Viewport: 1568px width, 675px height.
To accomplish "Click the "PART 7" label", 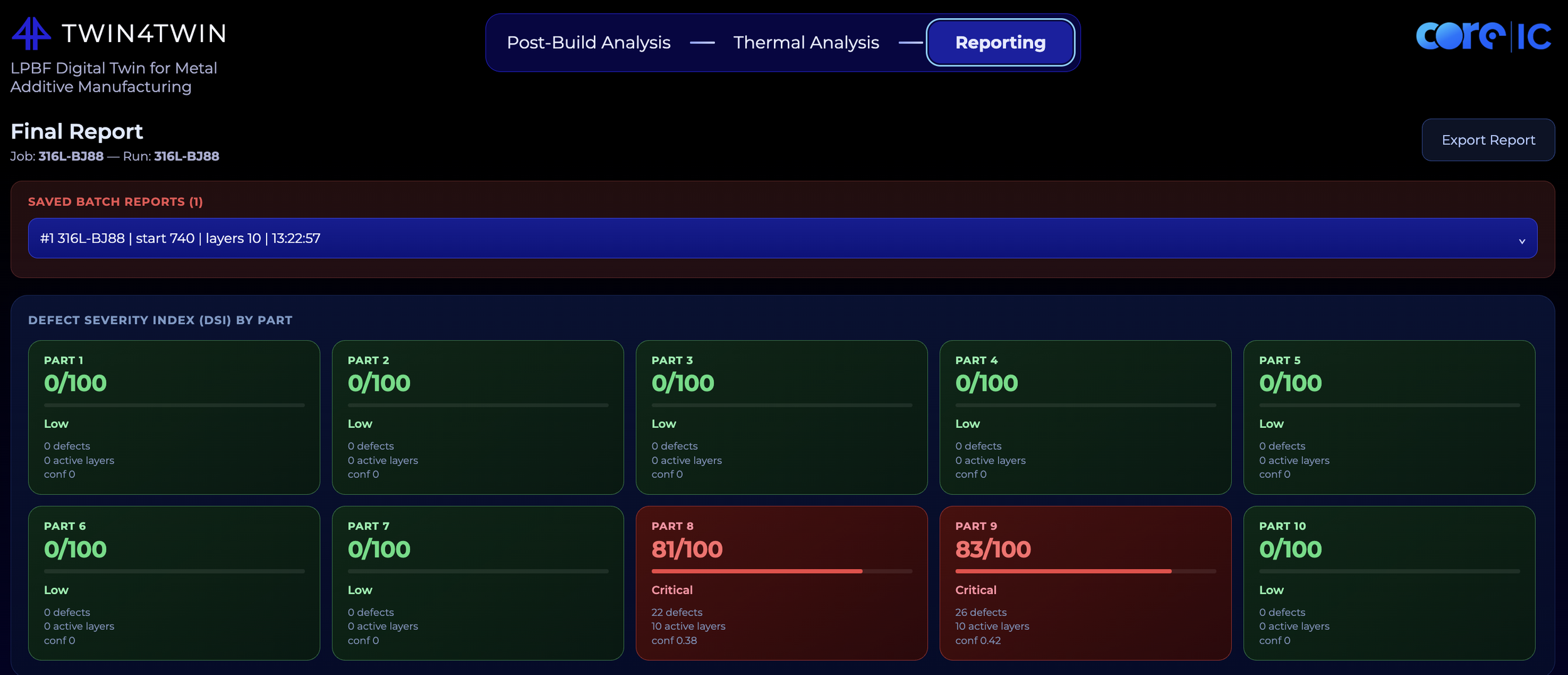I will tap(368, 526).
